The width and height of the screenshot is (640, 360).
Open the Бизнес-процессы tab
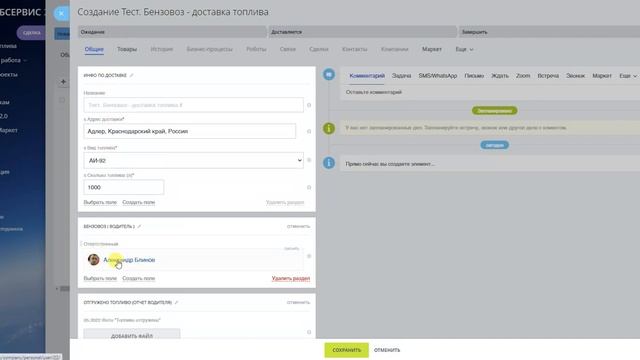tap(209, 49)
